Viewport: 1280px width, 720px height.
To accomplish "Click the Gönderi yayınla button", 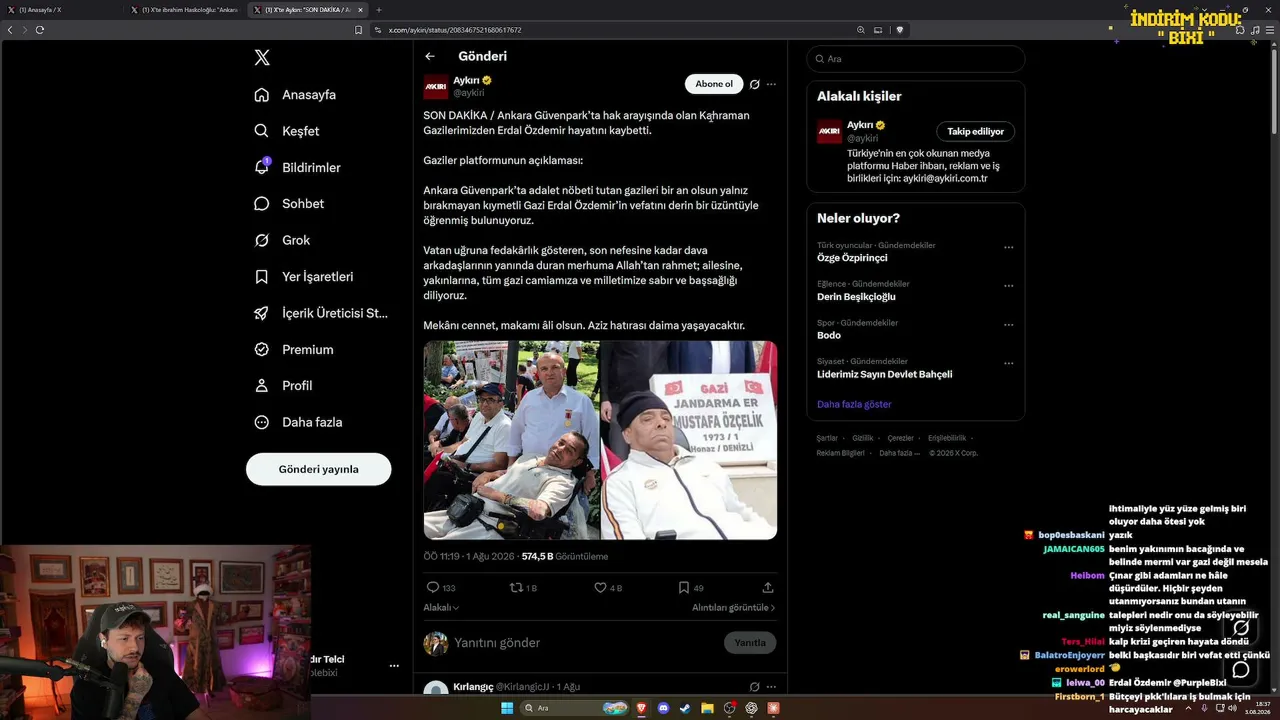I will coord(319,469).
